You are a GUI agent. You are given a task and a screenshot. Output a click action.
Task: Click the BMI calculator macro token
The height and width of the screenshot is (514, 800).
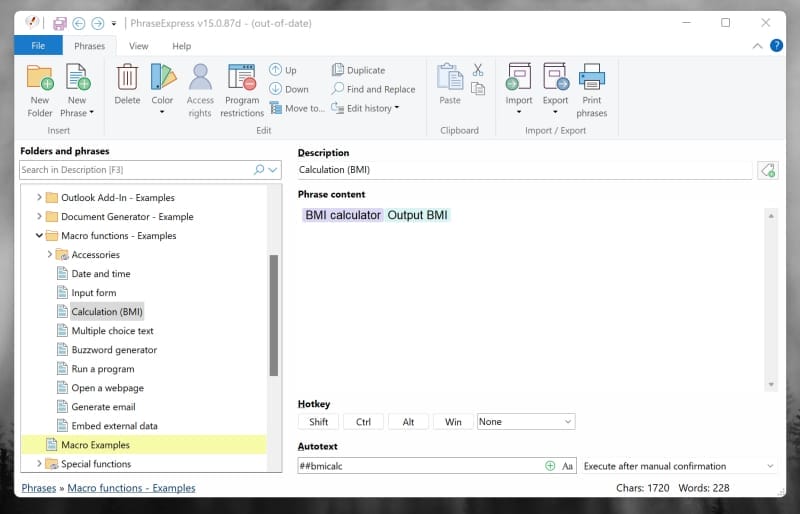point(343,215)
